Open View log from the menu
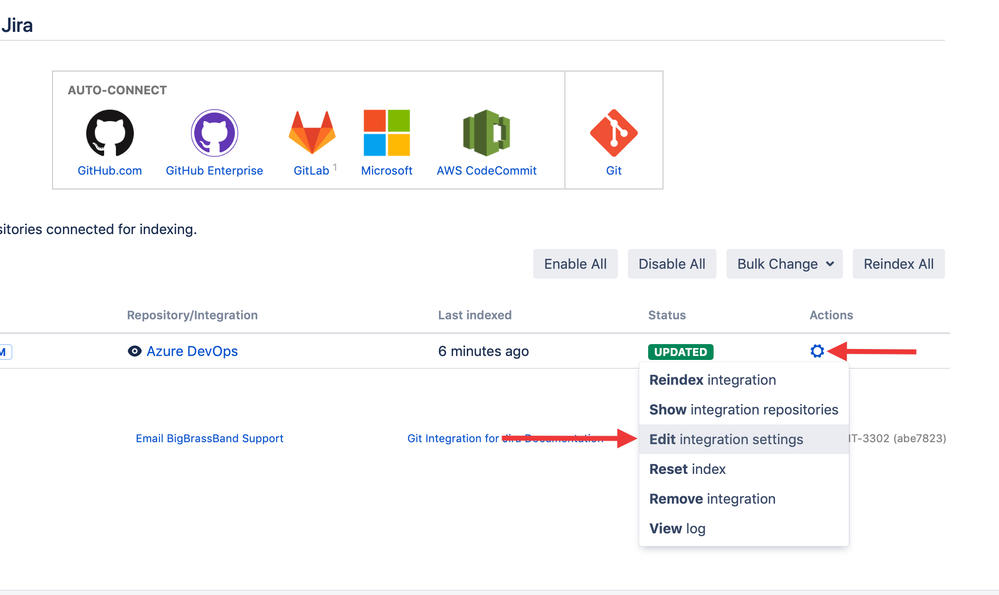Viewport: 999px width, 595px height. (x=744, y=528)
